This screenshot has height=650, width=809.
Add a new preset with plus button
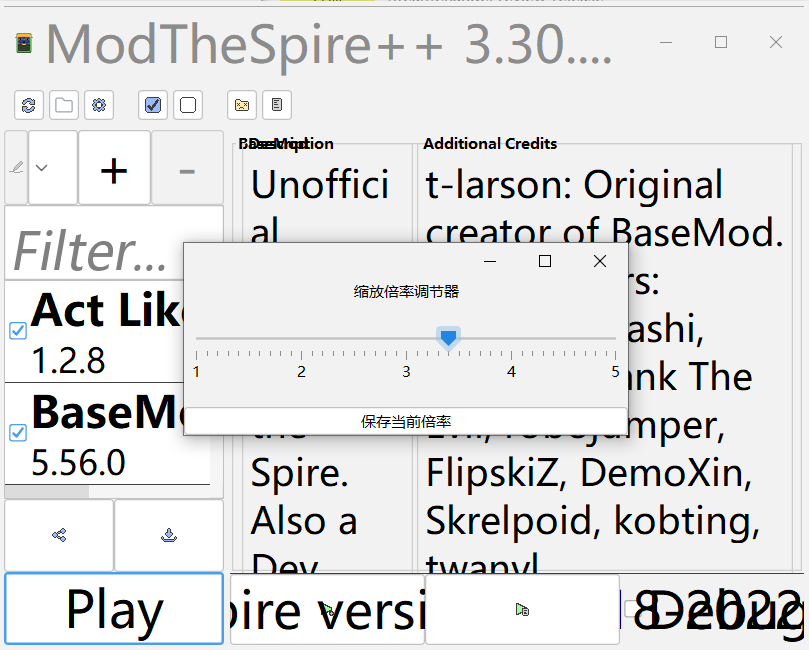point(114,168)
